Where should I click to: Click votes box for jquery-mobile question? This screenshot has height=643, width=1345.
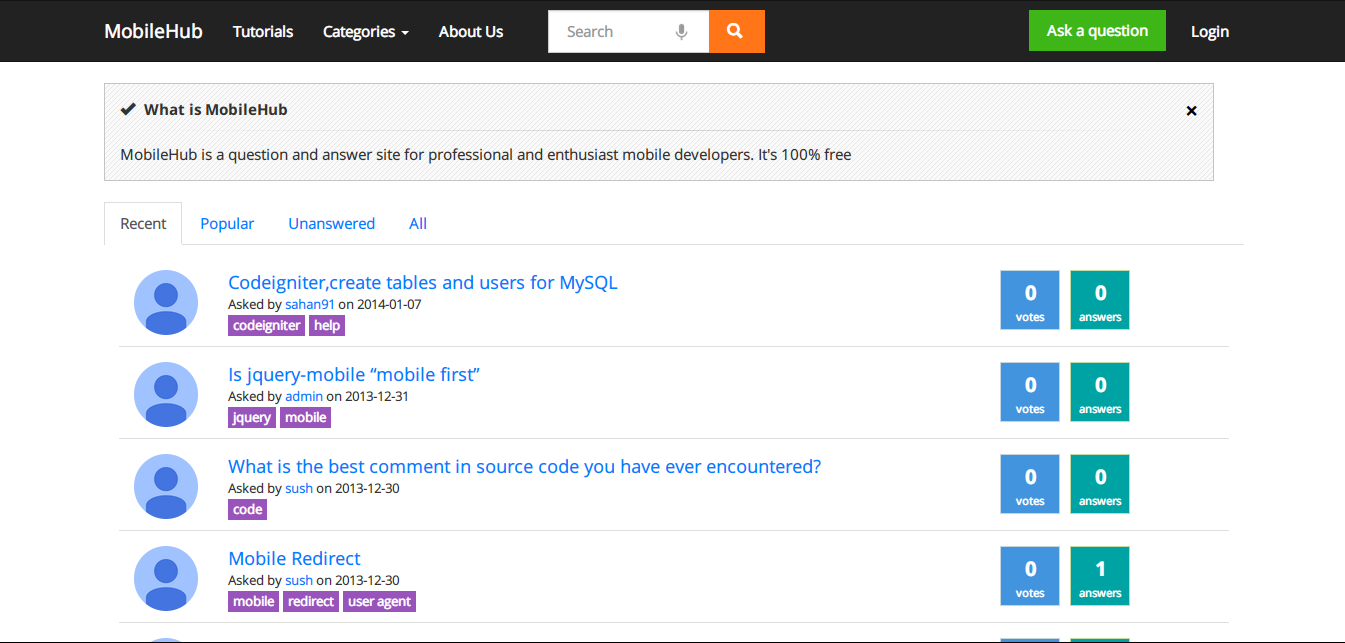click(1030, 392)
